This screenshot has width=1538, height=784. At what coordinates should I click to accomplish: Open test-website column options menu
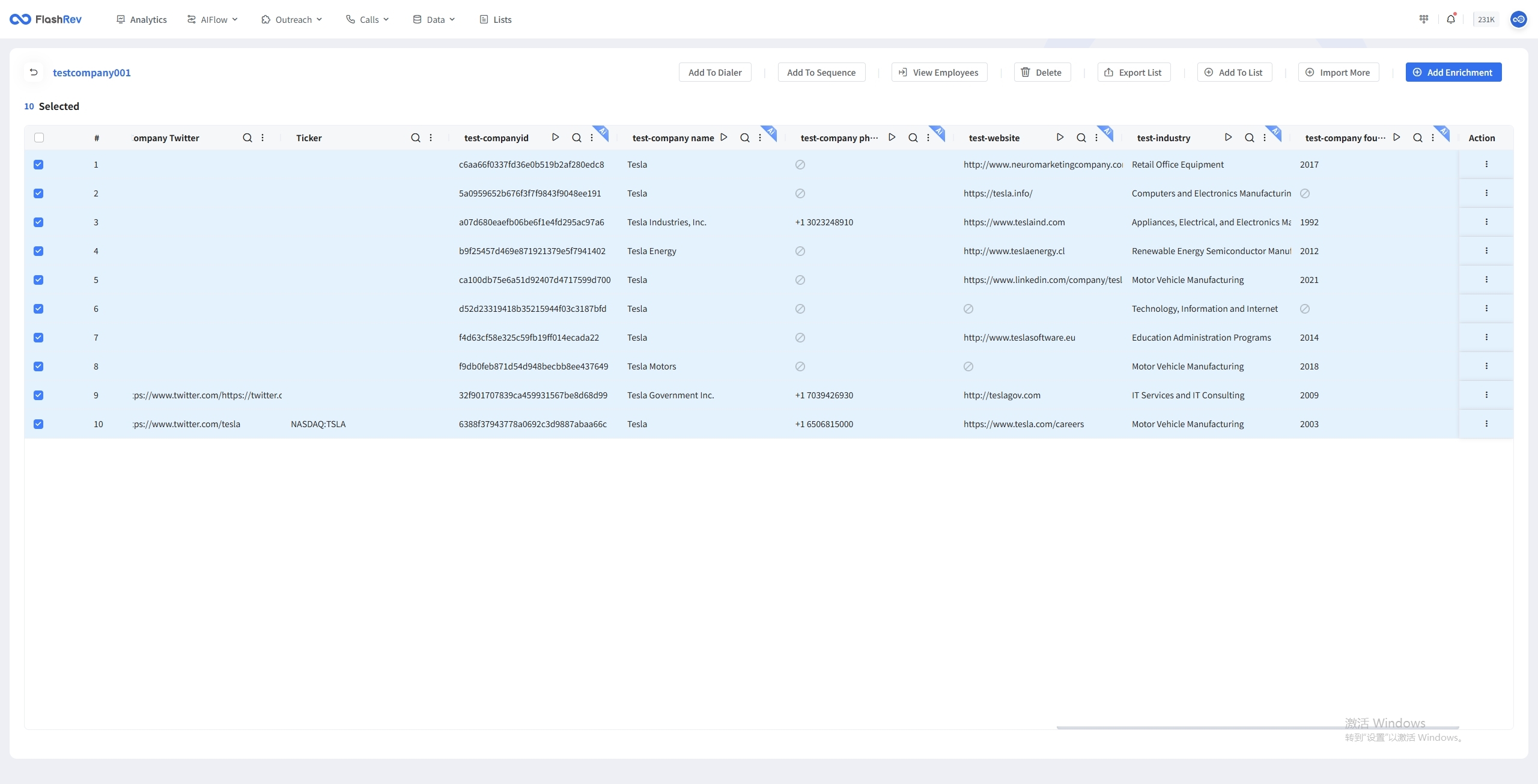pos(1096,138)
